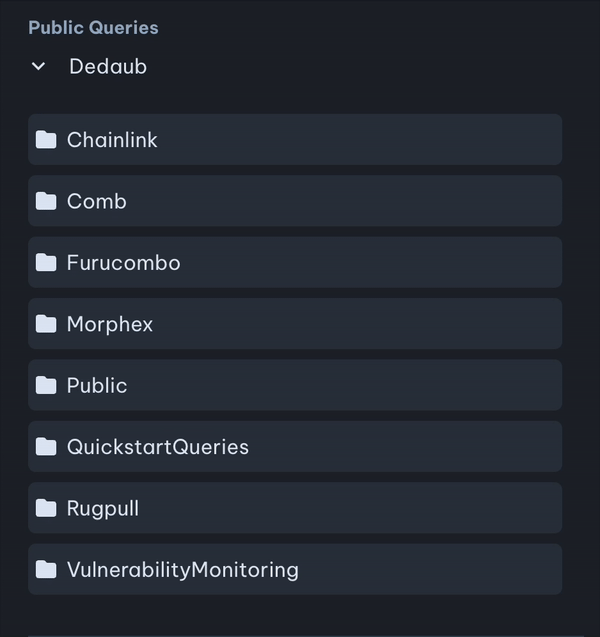Open the Comb folder label

point(96,201)
